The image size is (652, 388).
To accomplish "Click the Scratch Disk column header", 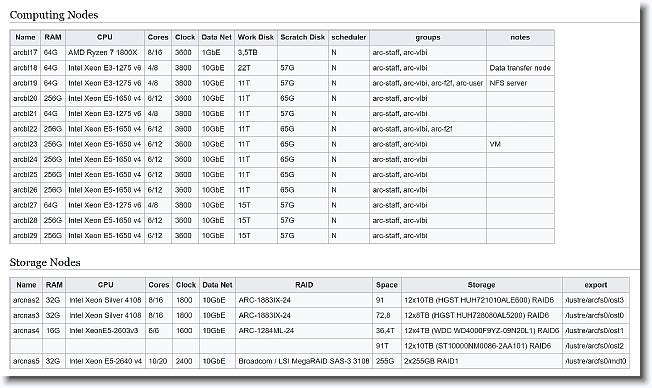I will click(x=303, y=37).
